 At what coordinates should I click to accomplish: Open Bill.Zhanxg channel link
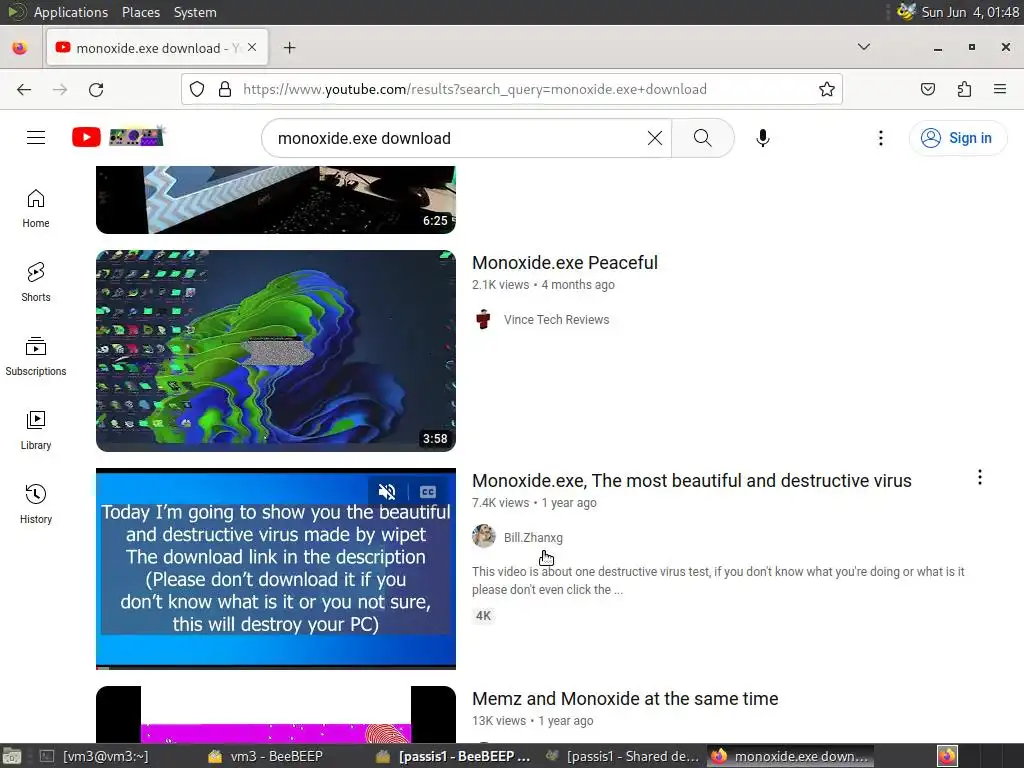click(533, 537)
